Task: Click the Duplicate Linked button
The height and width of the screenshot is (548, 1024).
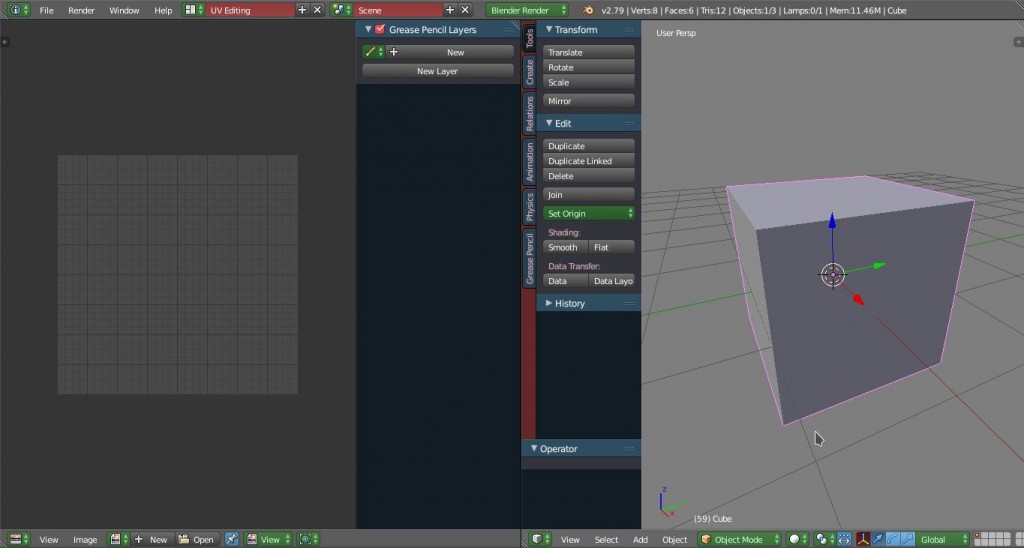Action: [x=589, y=161]
